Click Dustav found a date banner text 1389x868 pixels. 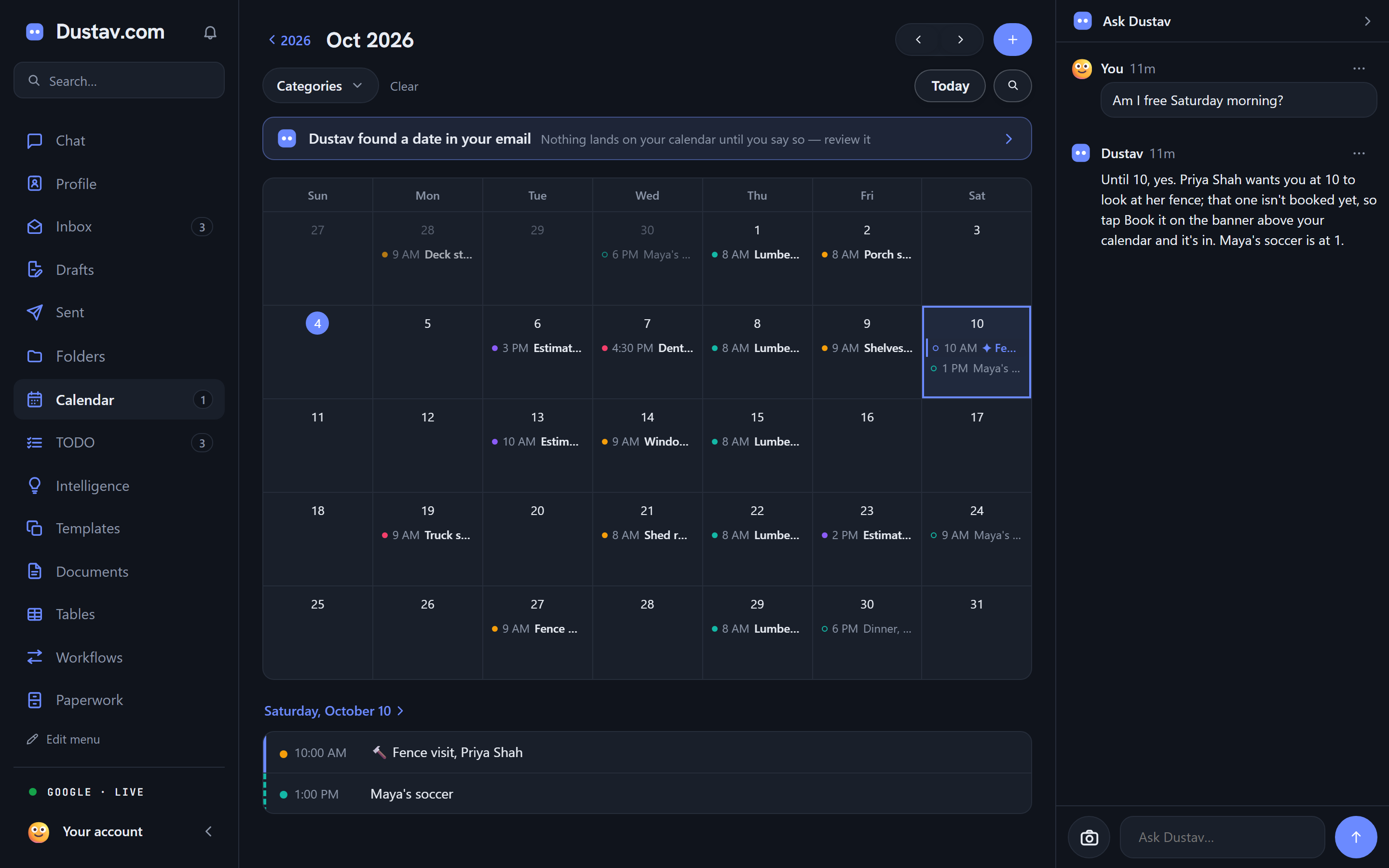[420, 139]
